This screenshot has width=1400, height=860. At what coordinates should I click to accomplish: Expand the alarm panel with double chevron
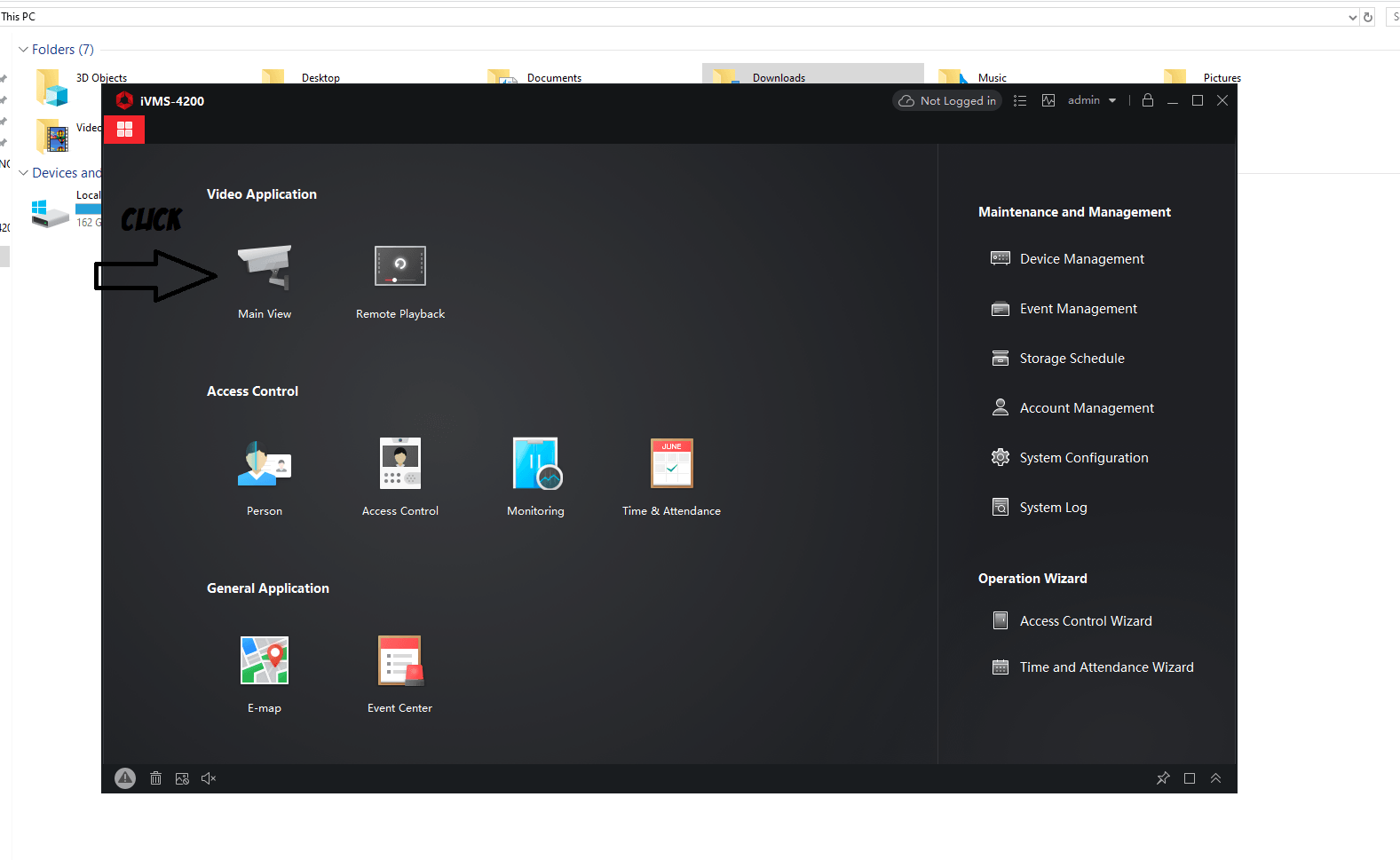[1216, 778]
